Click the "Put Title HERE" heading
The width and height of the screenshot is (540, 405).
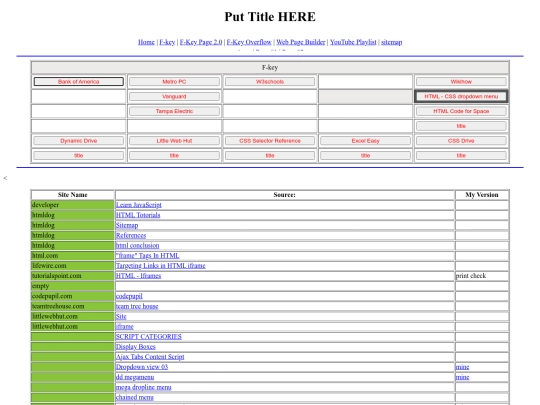tap(270, 17)
